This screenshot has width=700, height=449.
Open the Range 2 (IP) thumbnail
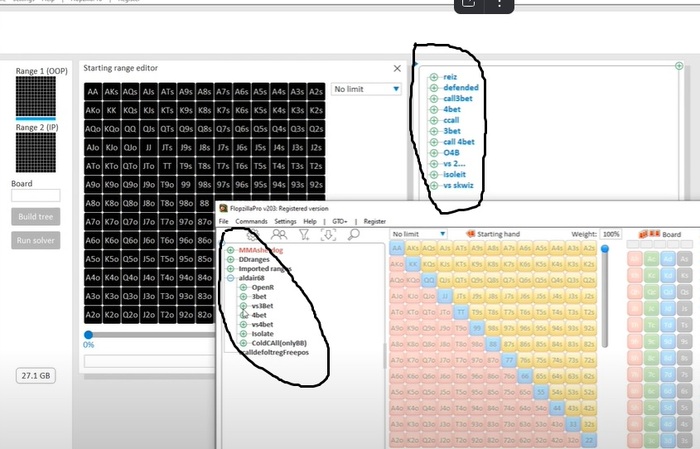point(36,153)
